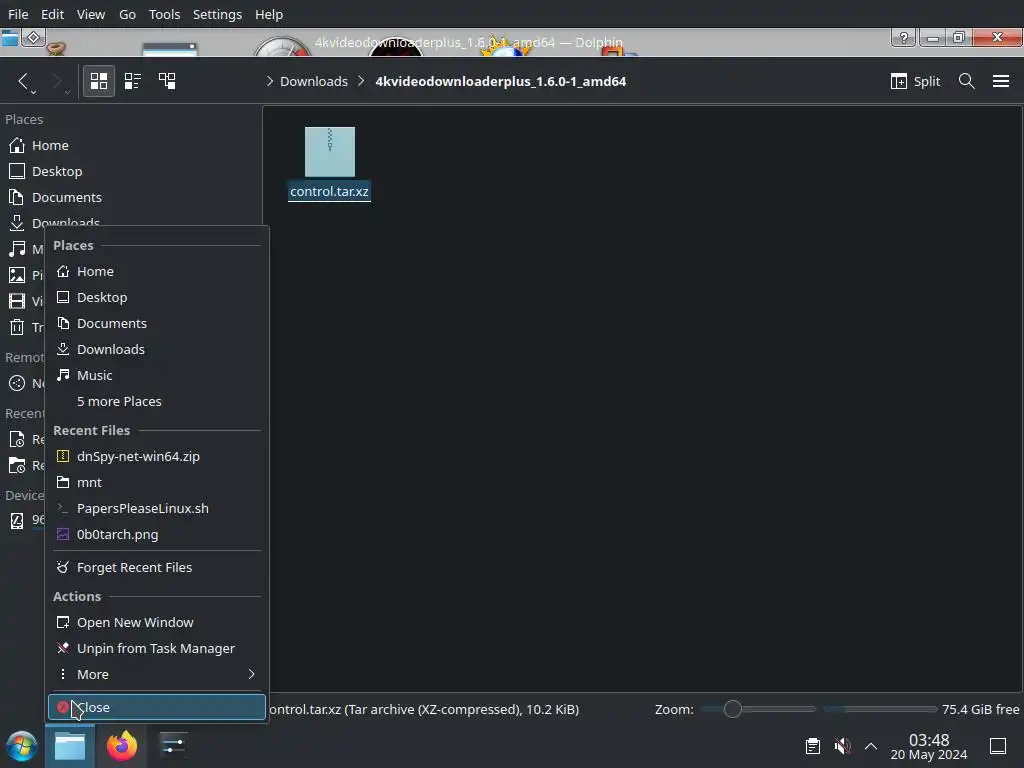
Task: Choose Documents in the taskbar popup menu
Action: tap(157, 323)
